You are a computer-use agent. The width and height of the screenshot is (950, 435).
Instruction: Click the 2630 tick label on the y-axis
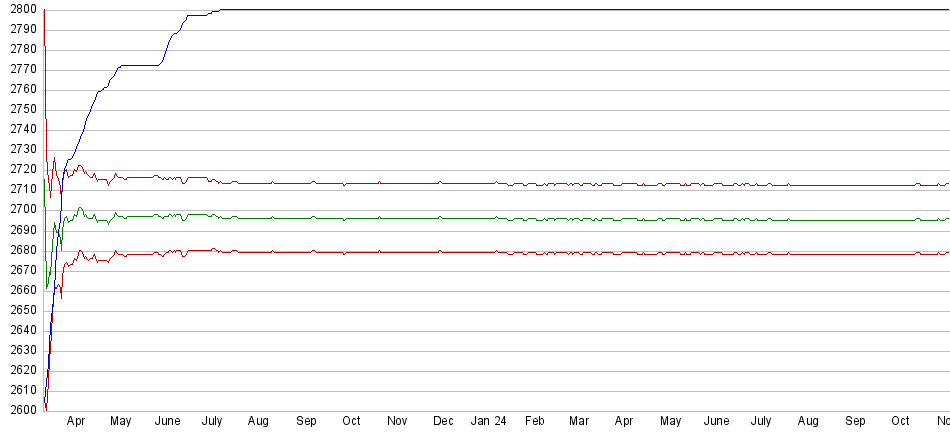(x=20, y=350)
